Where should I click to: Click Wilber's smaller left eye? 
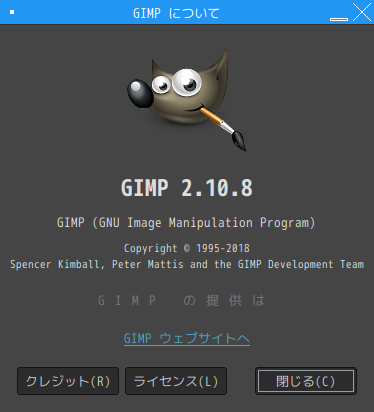[x=161, y=85]
